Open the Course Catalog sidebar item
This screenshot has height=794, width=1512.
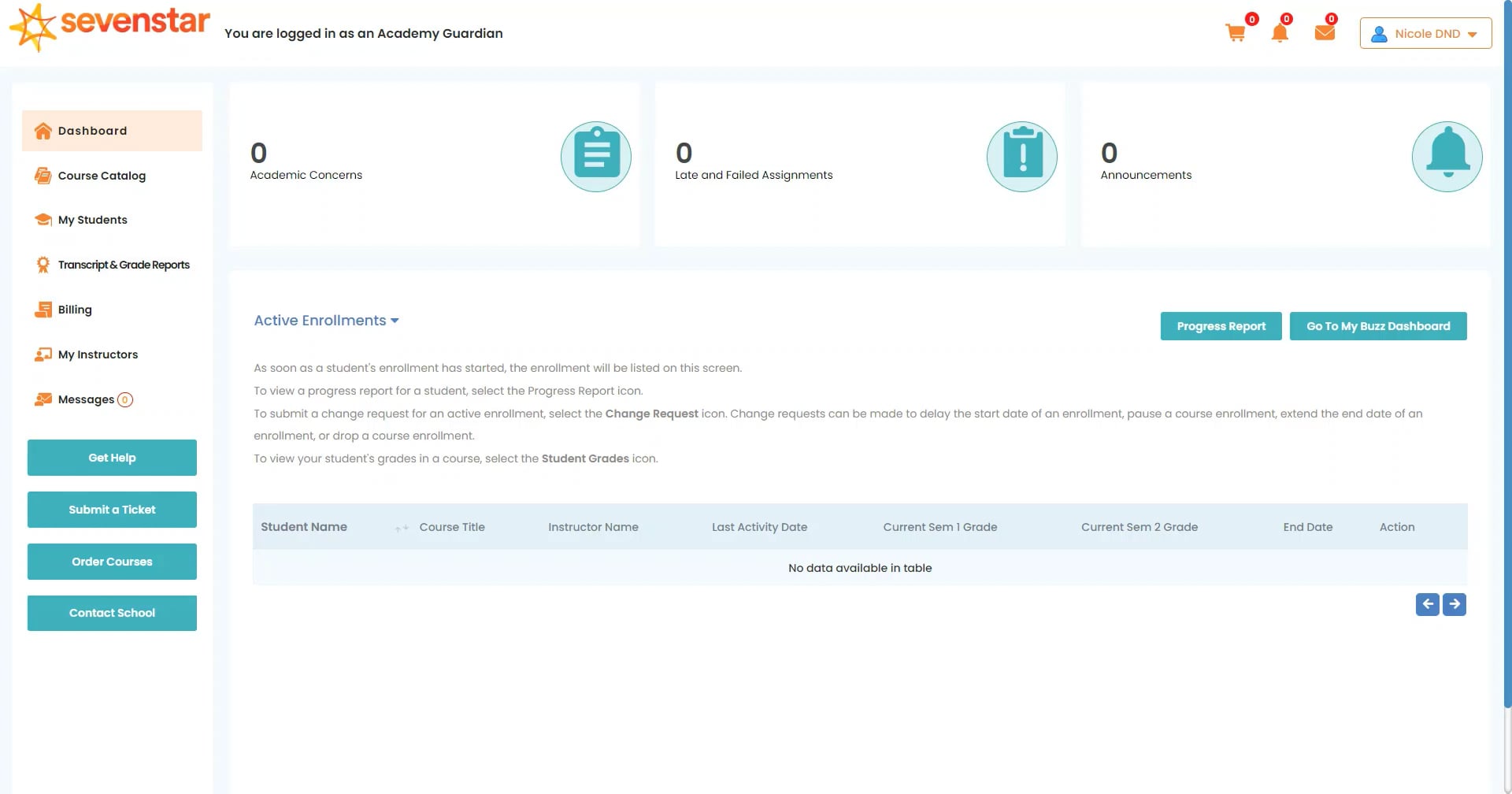(101, 176)
